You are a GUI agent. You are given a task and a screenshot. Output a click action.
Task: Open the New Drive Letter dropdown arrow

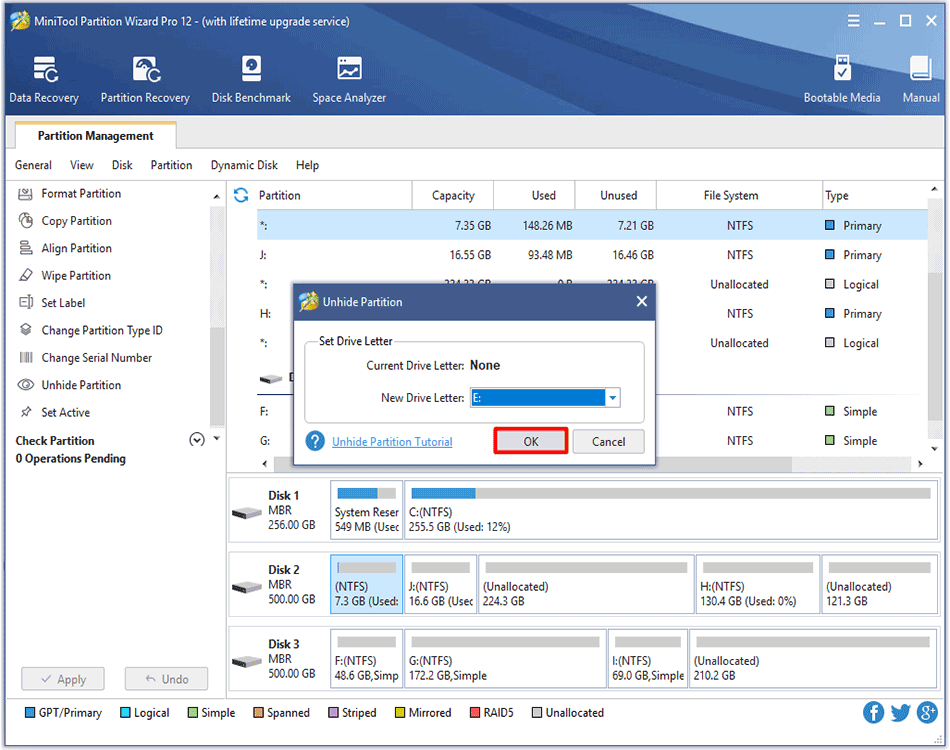click(613, 398)
